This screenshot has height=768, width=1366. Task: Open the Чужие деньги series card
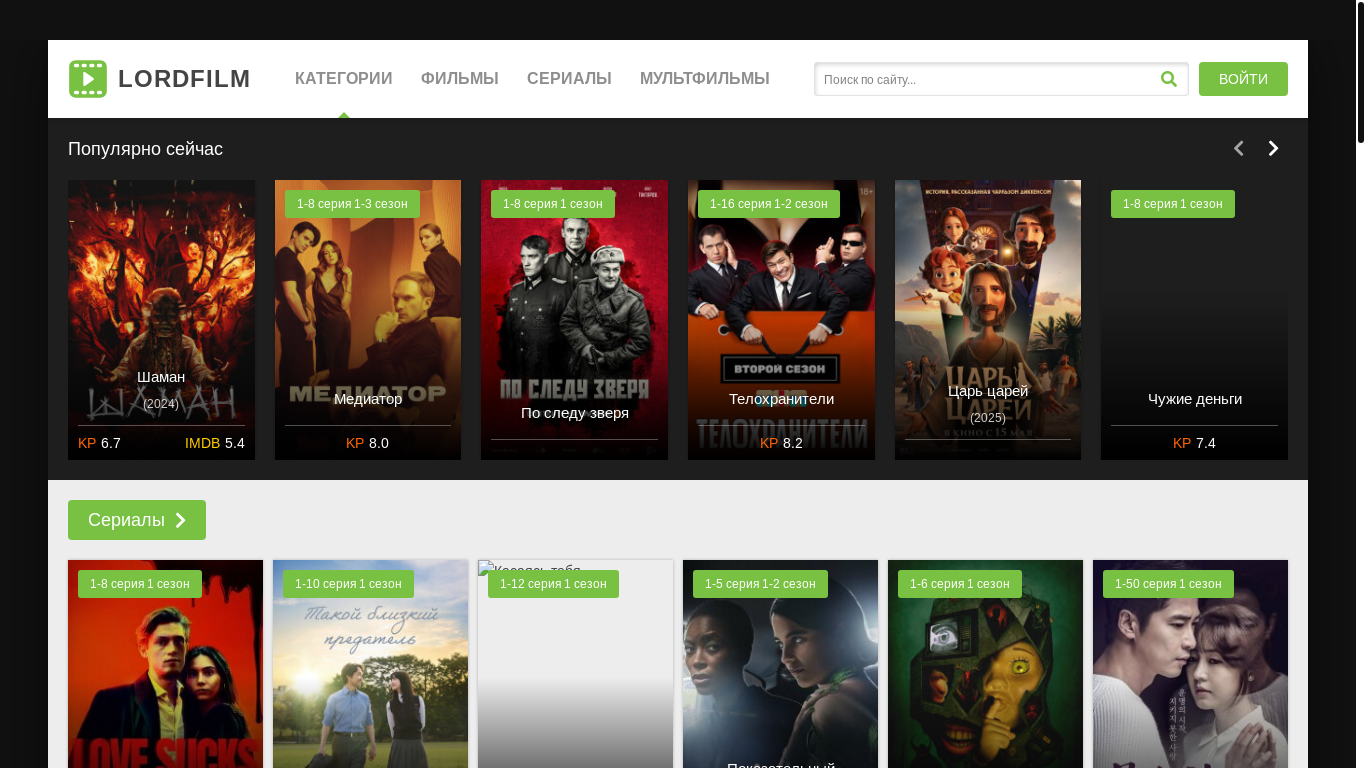[1194, 320]
